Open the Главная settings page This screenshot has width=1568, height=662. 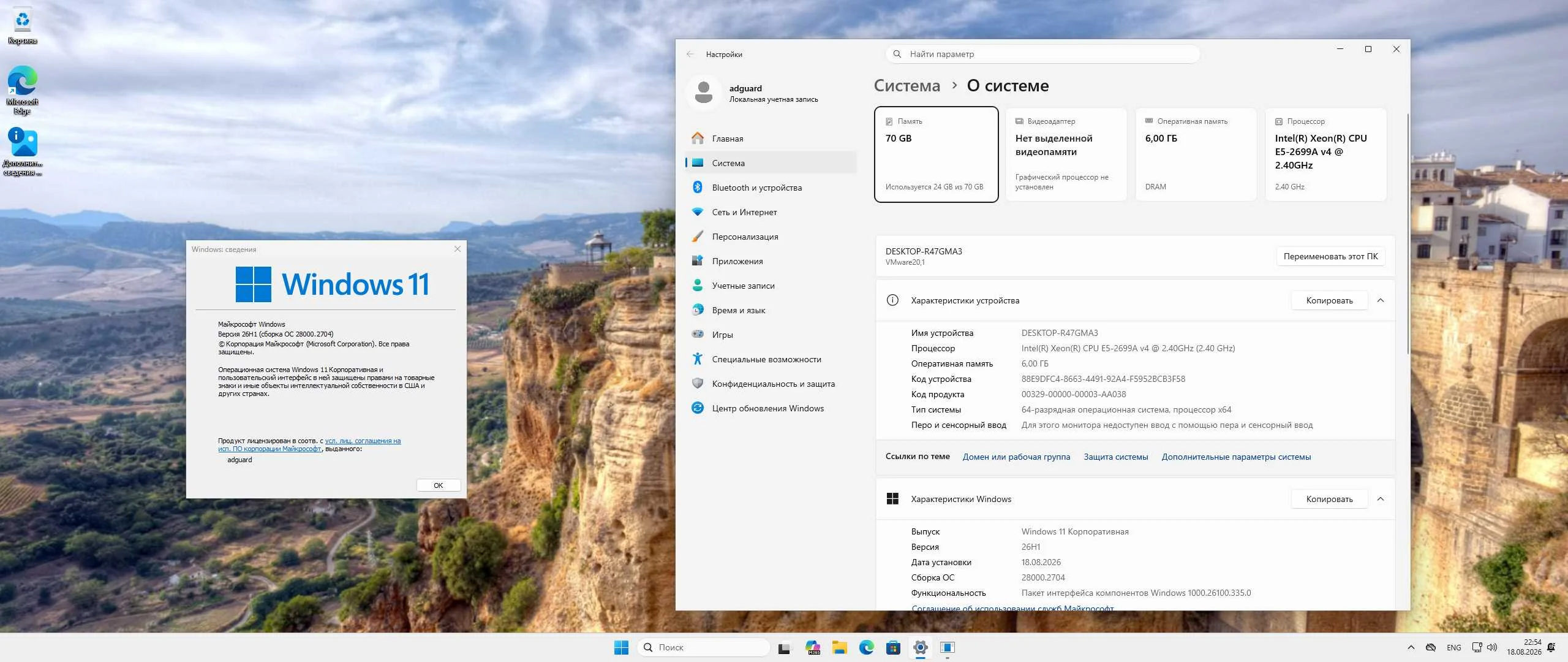[771, 139]
